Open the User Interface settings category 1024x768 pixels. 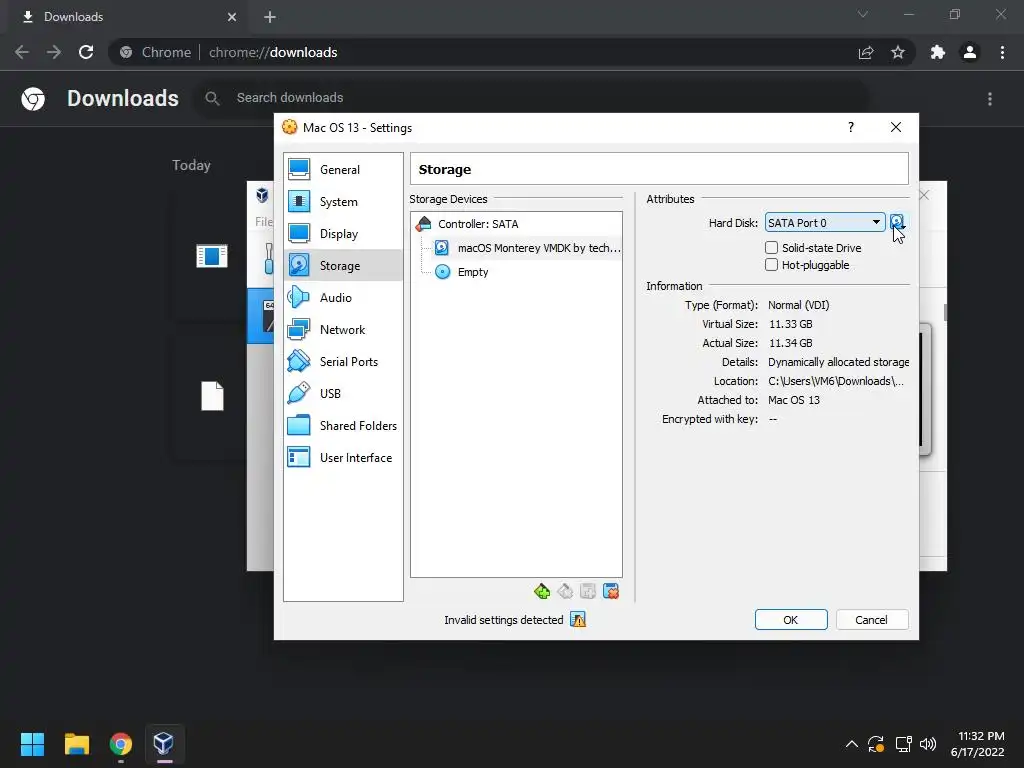click(x=343, y=458)
